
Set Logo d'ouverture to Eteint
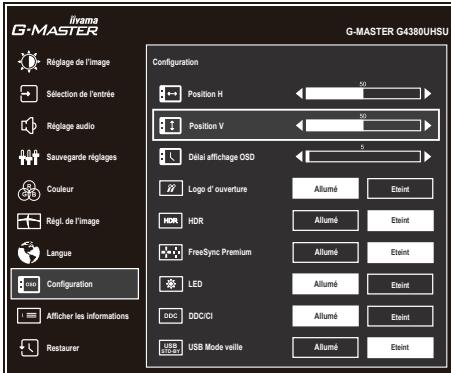[x=400, y=189]
